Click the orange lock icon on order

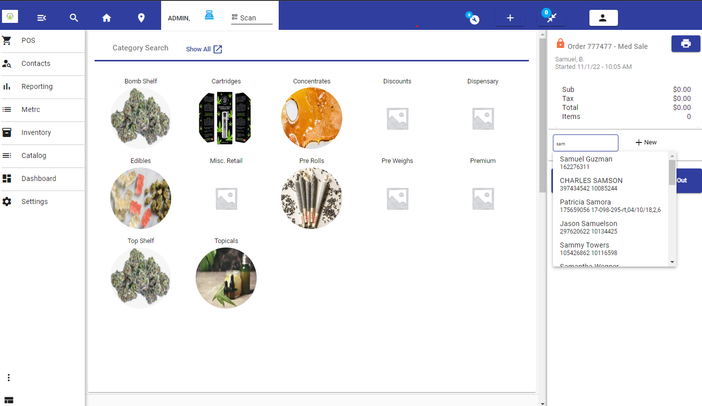coord(560,43)
